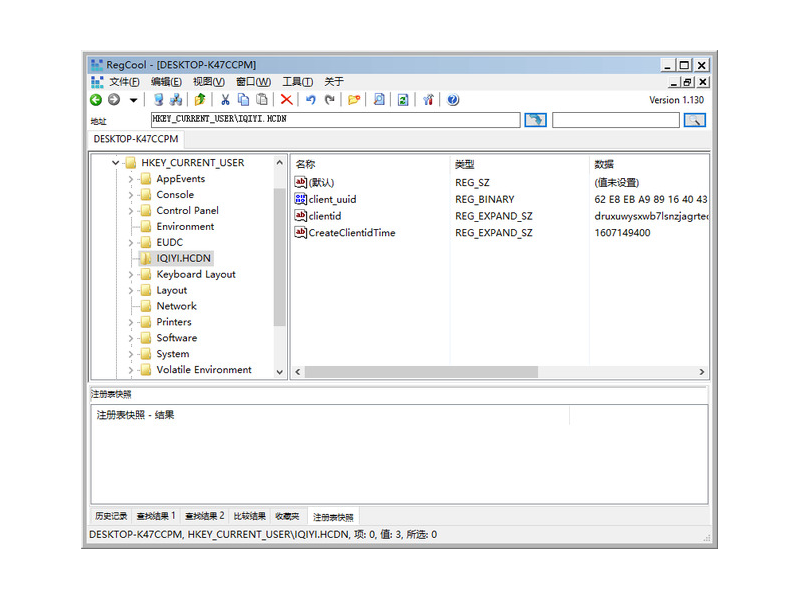Expand the System tree node
800x600 pixels.
[131, 354]
